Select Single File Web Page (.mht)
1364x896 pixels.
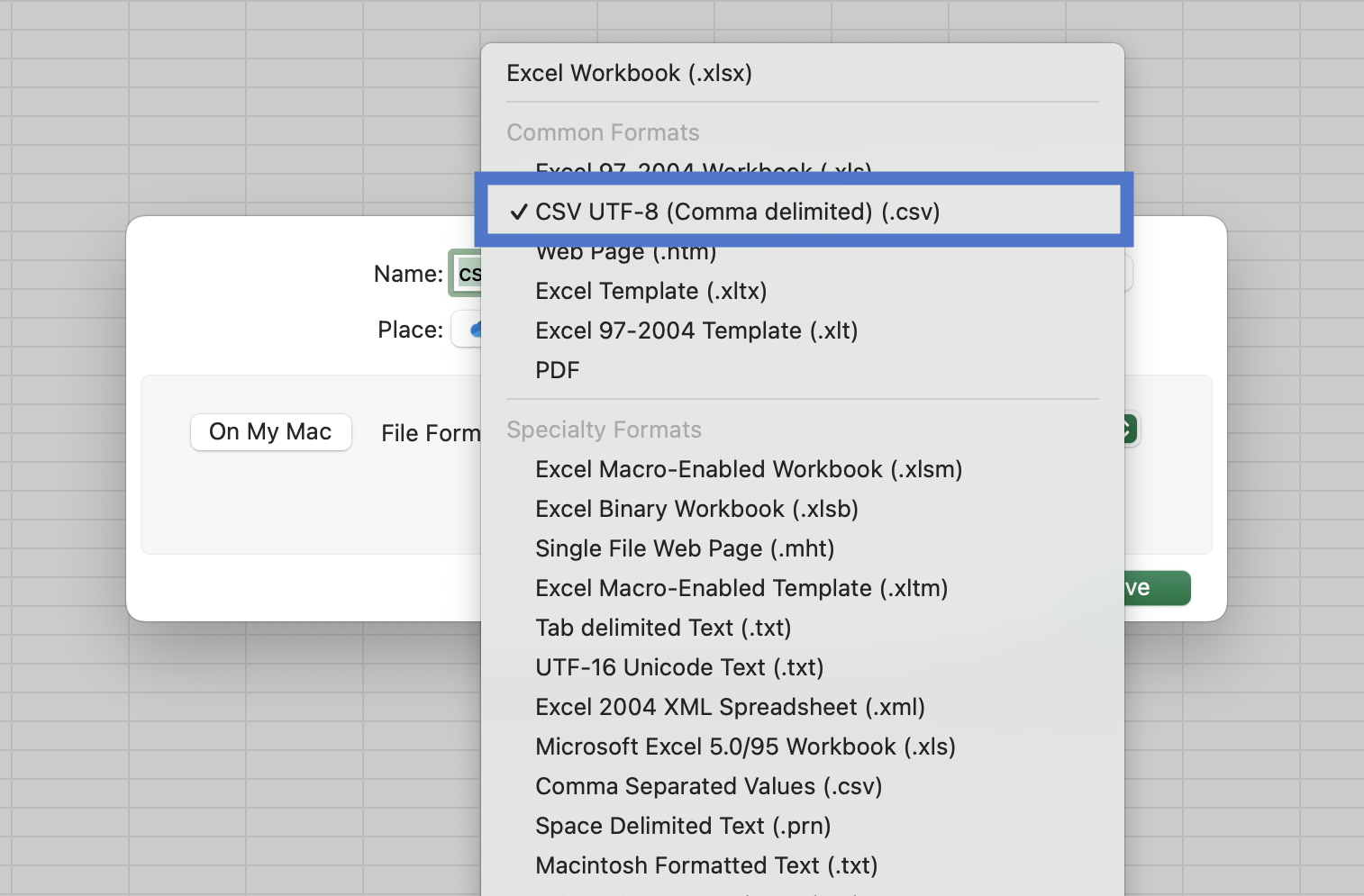click(x=684, y=548)
